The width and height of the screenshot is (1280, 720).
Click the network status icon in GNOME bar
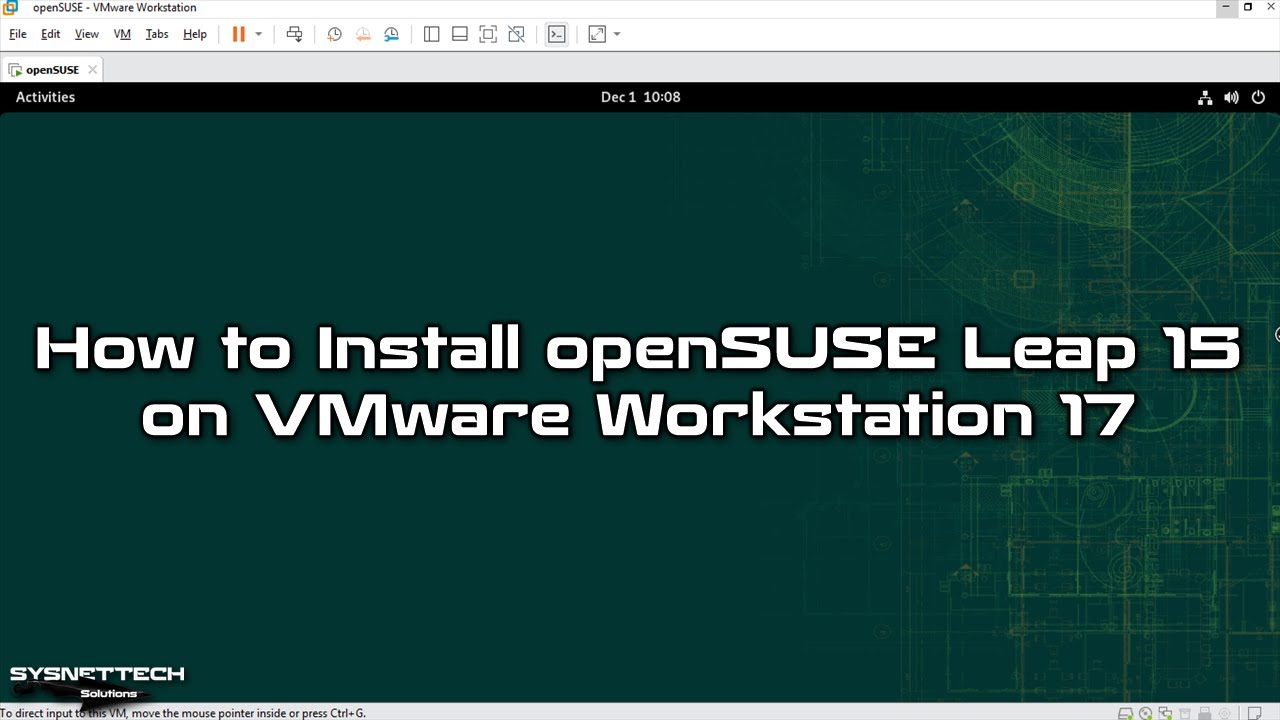coord(1205,97)
